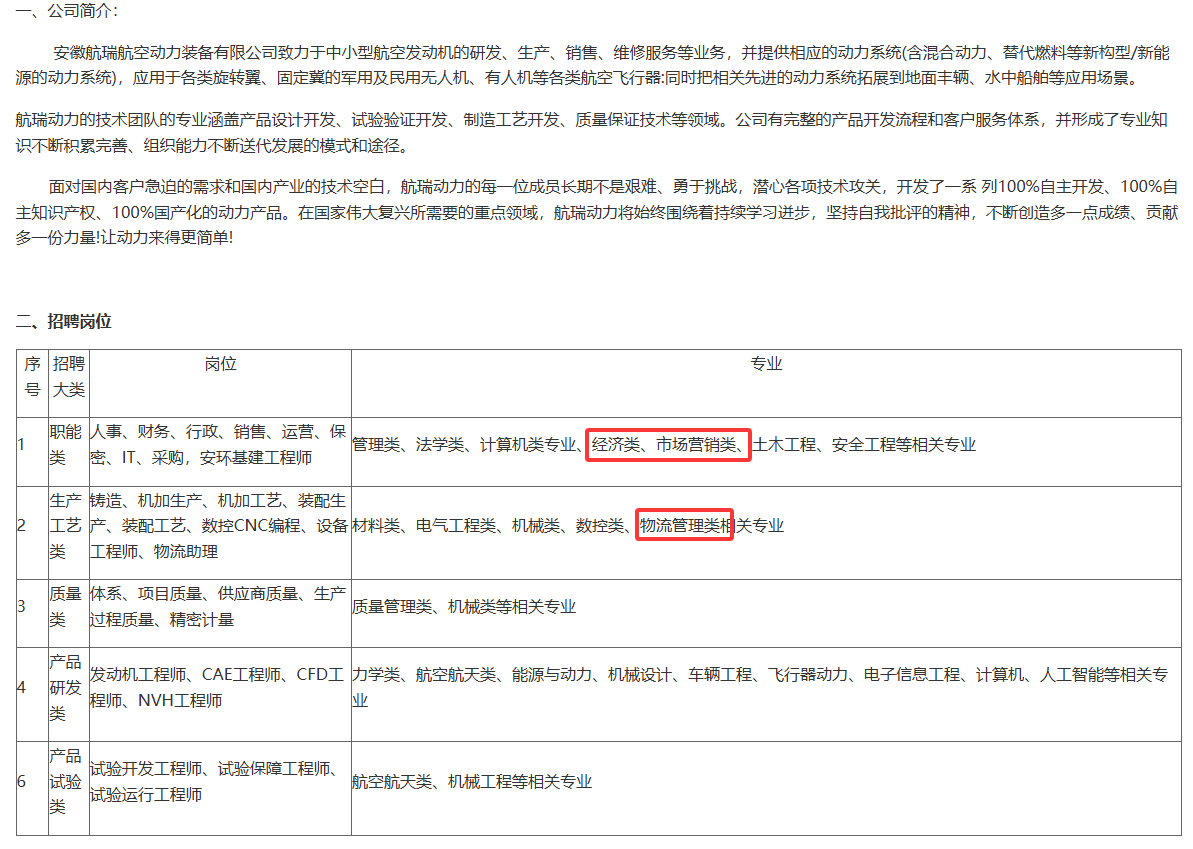The width and height of the screenshot is (1193, 849).
Task: Select the '质量类' category cell
Action: pyautogui.click(x=69, y=607)
